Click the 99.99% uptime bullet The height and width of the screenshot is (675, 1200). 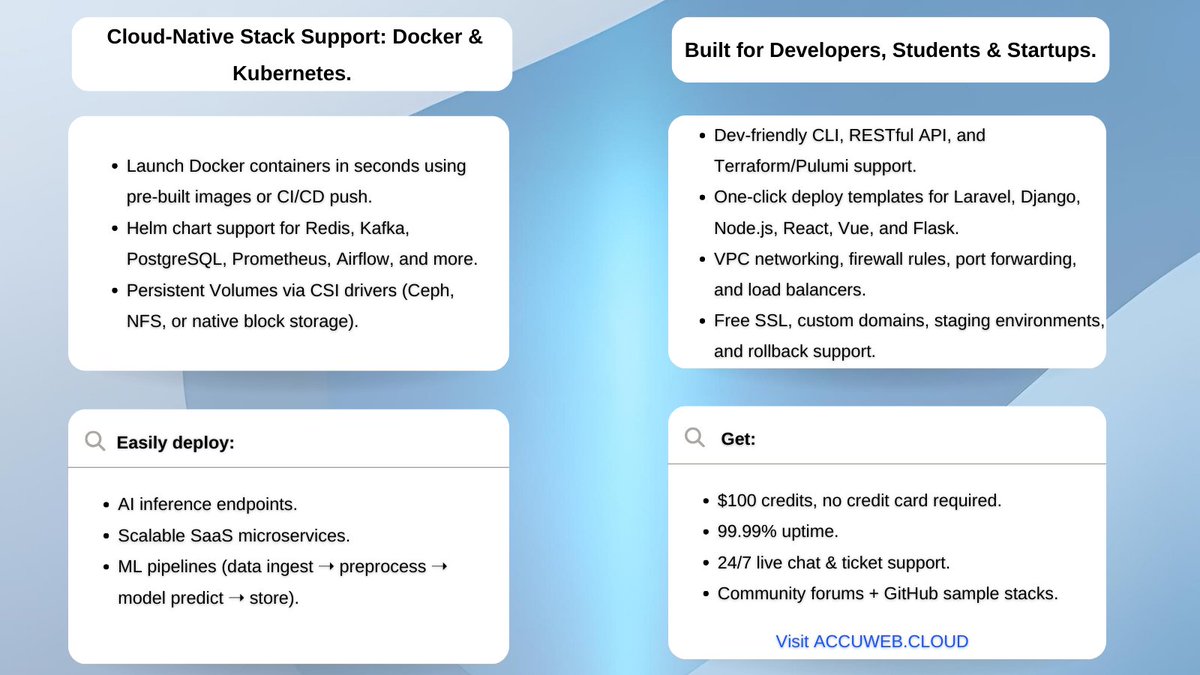(x=769, y=531)
